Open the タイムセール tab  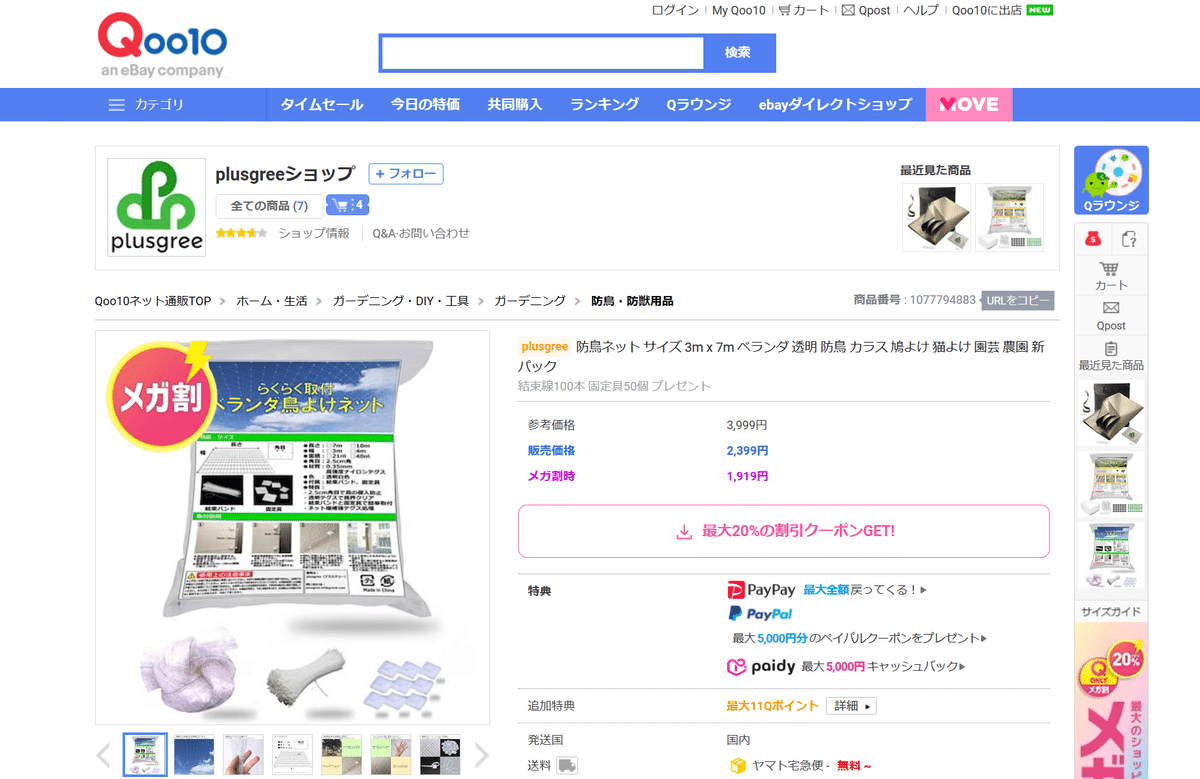pos(322,105)
